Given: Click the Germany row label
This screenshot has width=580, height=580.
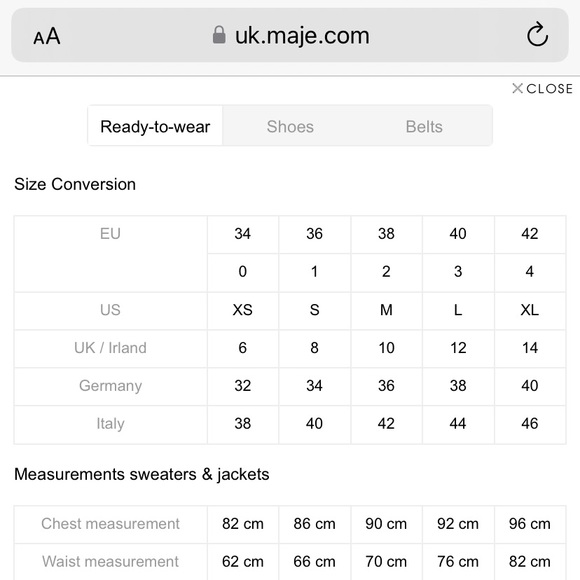Looking at the screenshot, I should [110, 386].
